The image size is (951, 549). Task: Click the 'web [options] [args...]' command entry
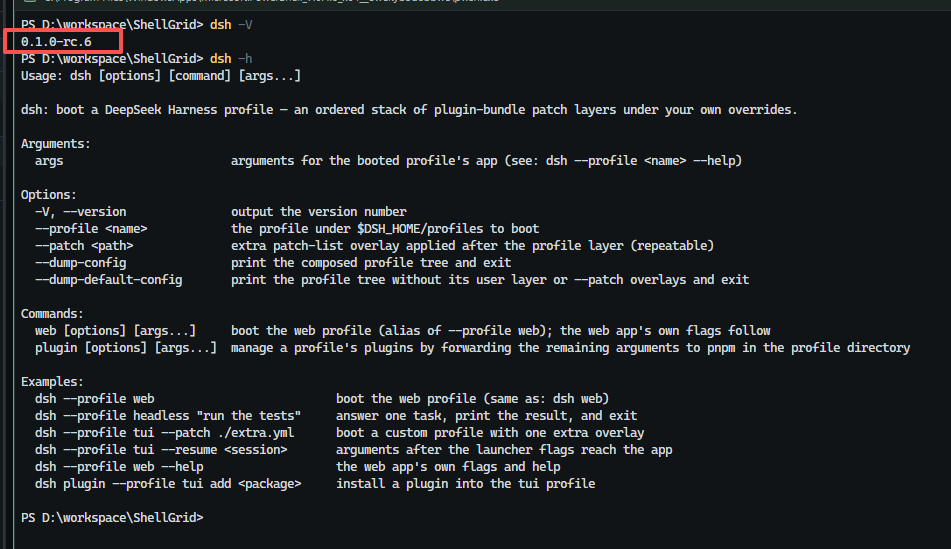115,331
